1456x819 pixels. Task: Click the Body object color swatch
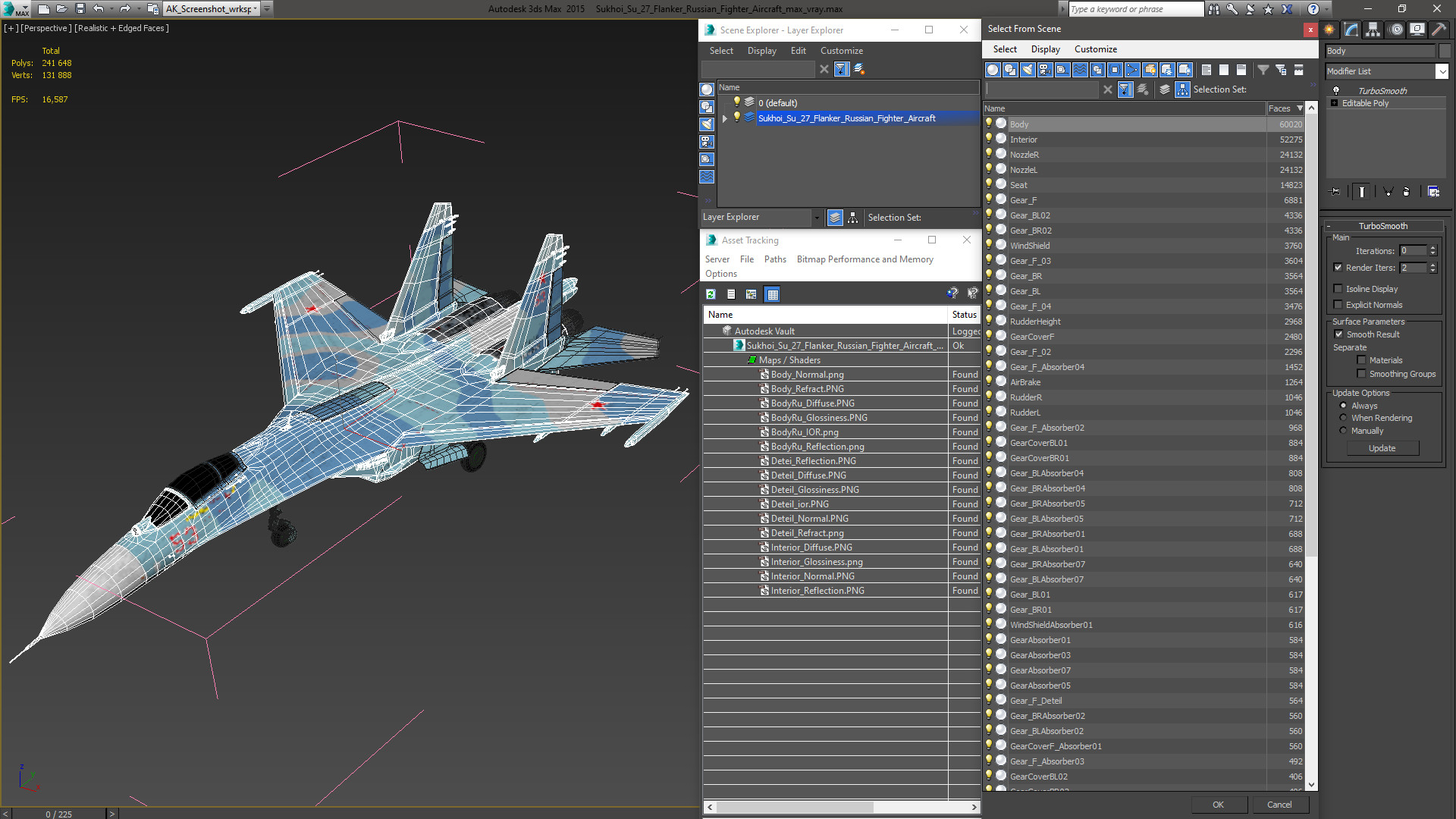pos(1444,51)
